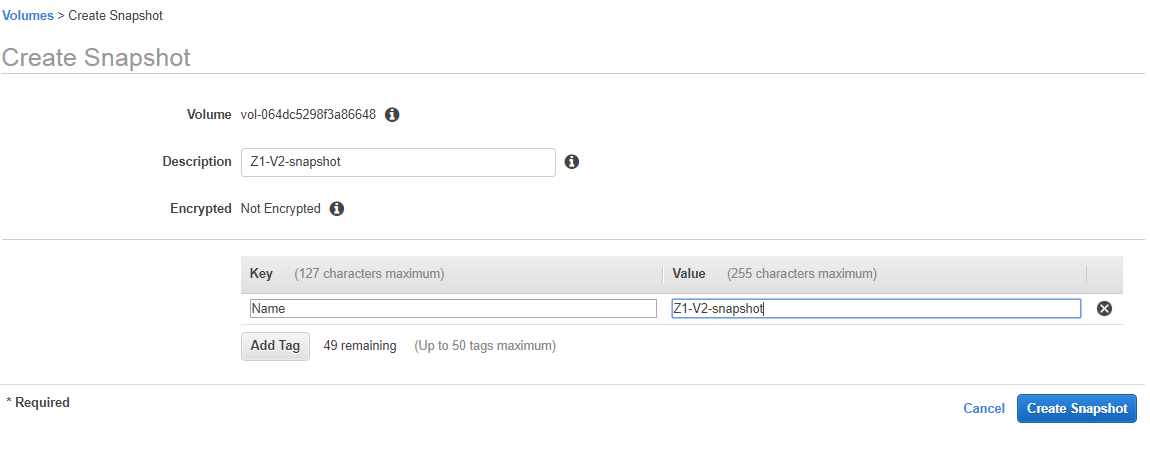Open the Volumes breadcrumb link
Screen dimensions: 1150x455
[x=28, y=16]
